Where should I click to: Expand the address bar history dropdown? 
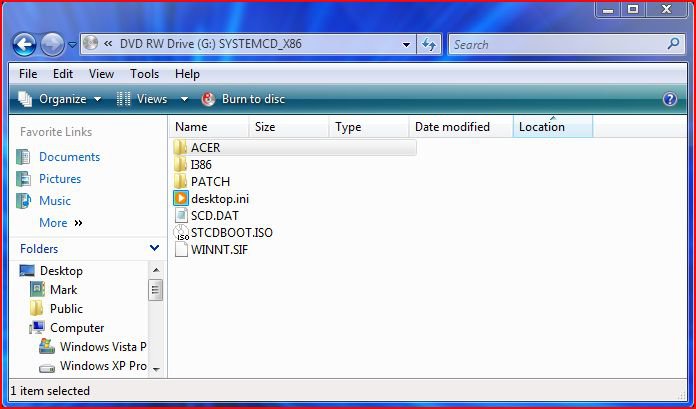[x=406, y=44]
